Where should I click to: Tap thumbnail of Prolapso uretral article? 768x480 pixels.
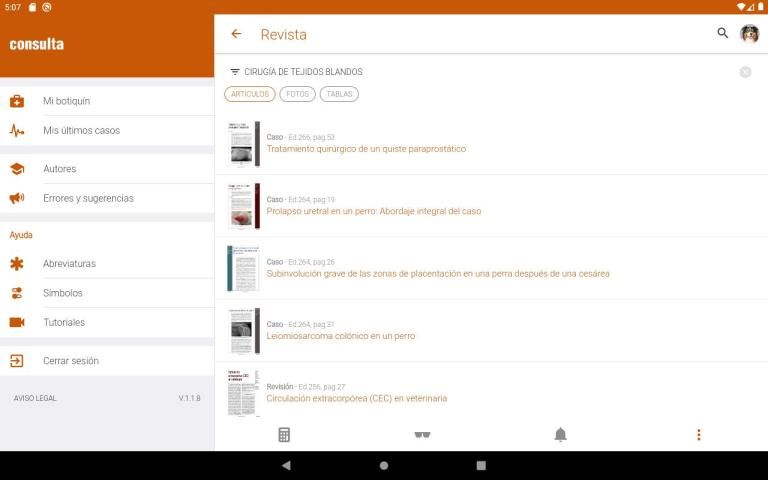(x=243, y=206)
